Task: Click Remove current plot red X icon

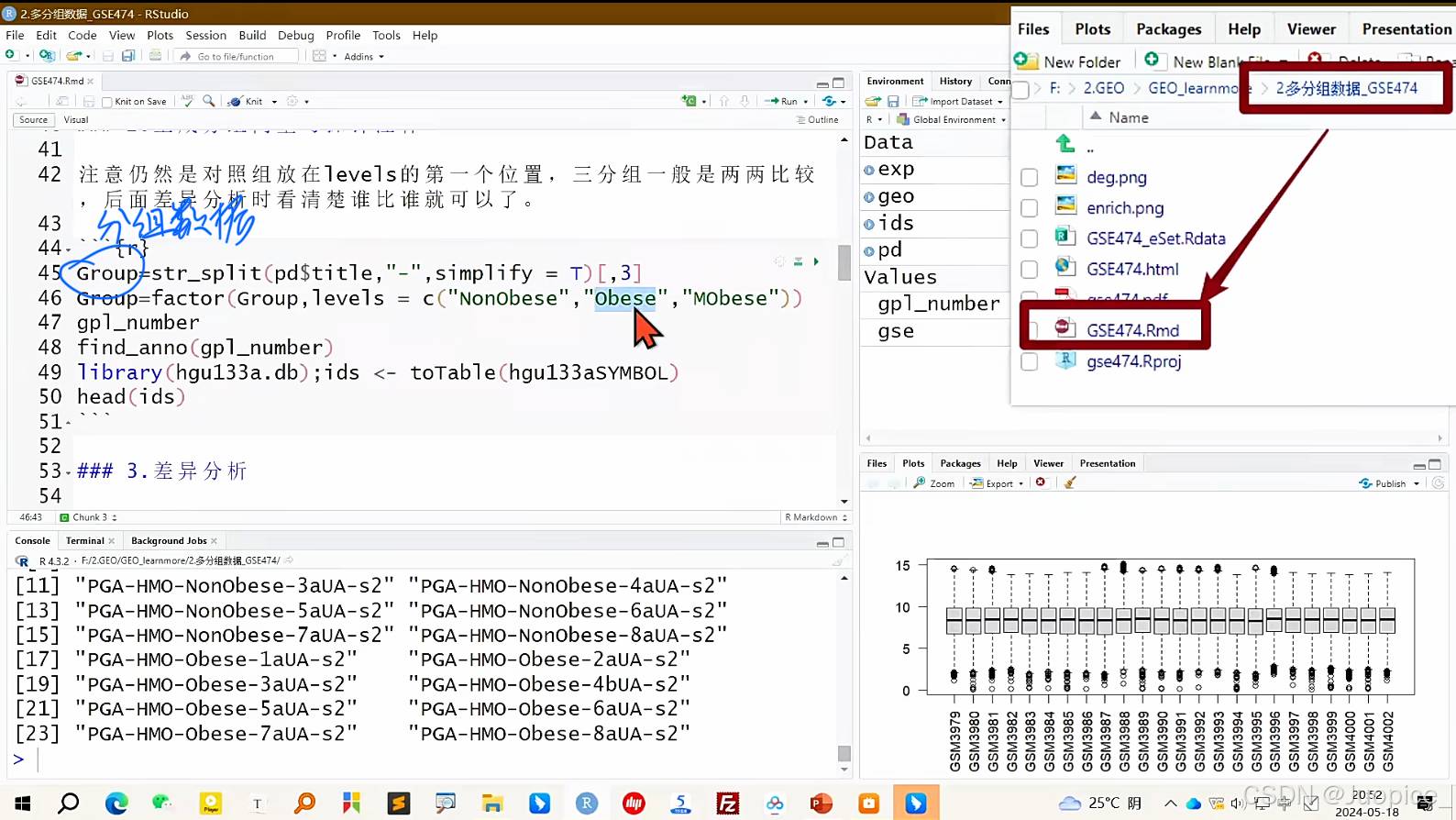Action: tap(1041, 482)
